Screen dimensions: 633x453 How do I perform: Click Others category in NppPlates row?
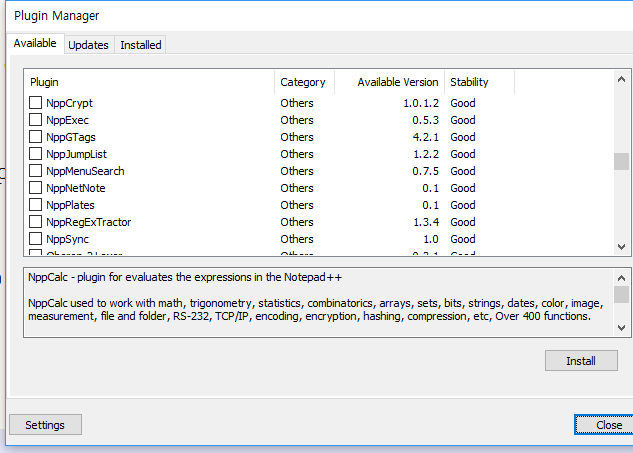click(297, 205)
